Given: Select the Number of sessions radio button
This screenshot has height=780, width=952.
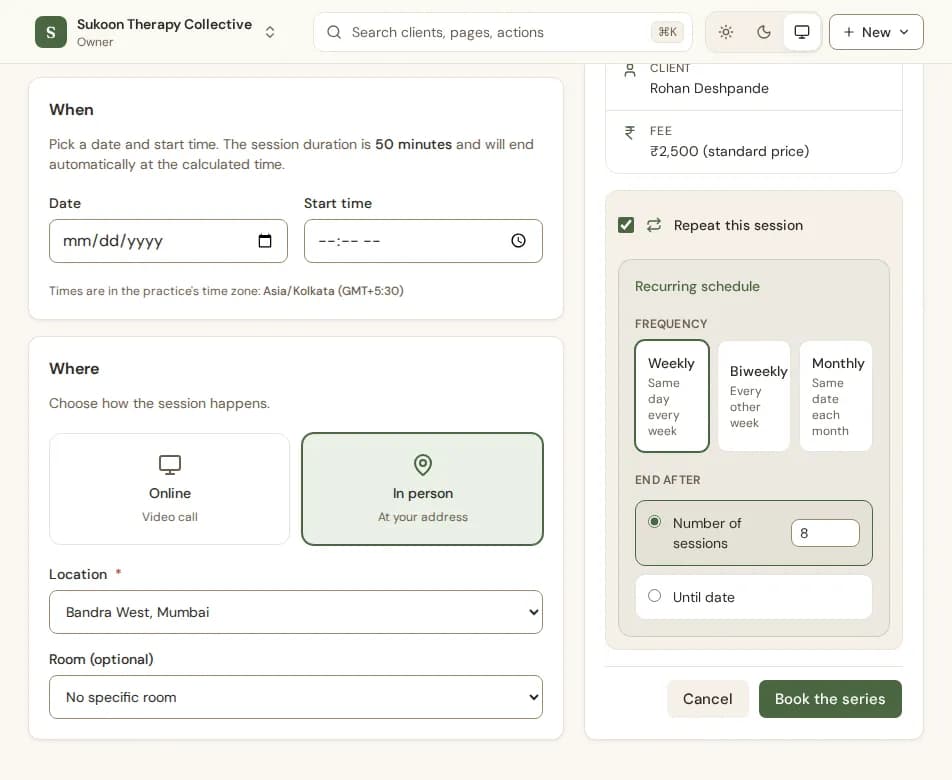Looking at the screenshot, I should [654, 521].
